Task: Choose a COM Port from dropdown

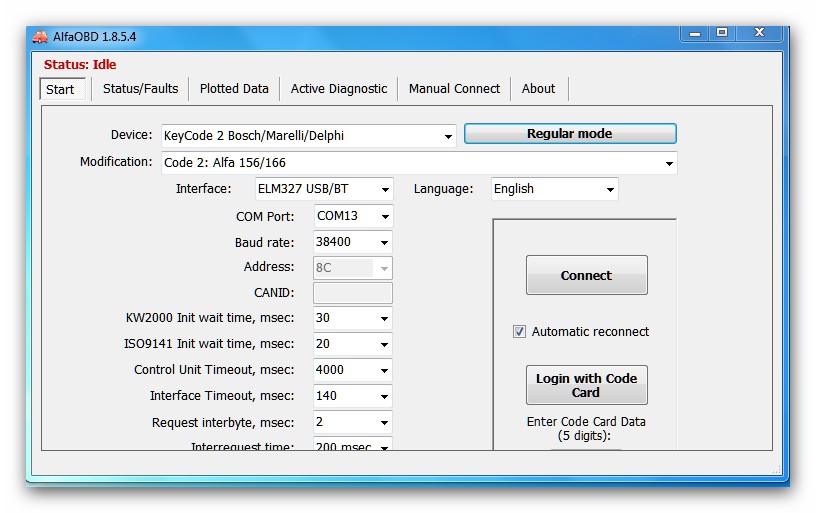Action: pos(384,216)
